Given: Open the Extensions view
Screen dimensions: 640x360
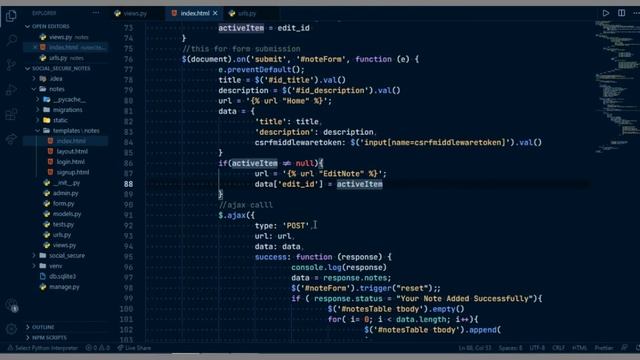Looking at the screenshot, I should click(11, 114).
